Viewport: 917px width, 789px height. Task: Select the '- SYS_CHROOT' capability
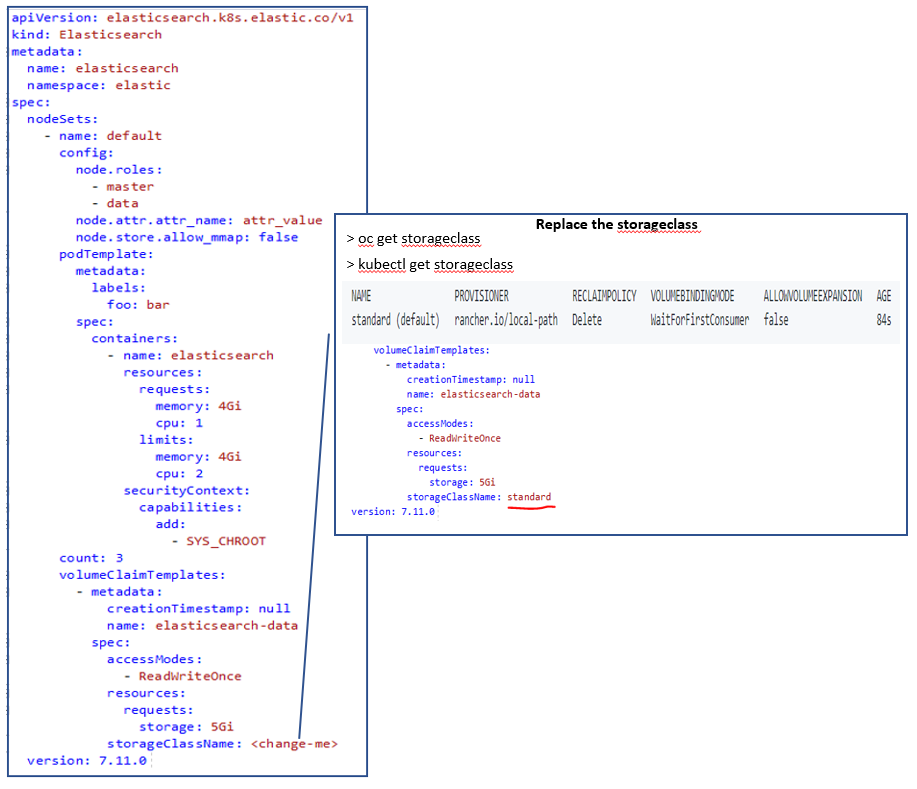219,541
